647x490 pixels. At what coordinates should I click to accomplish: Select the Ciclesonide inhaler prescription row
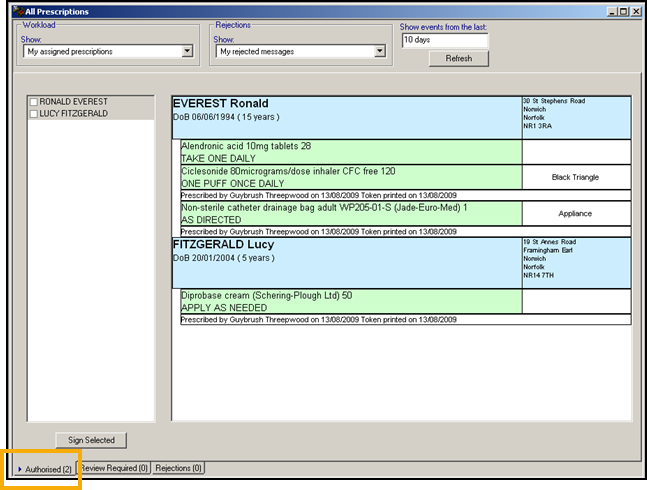point(350,177)
